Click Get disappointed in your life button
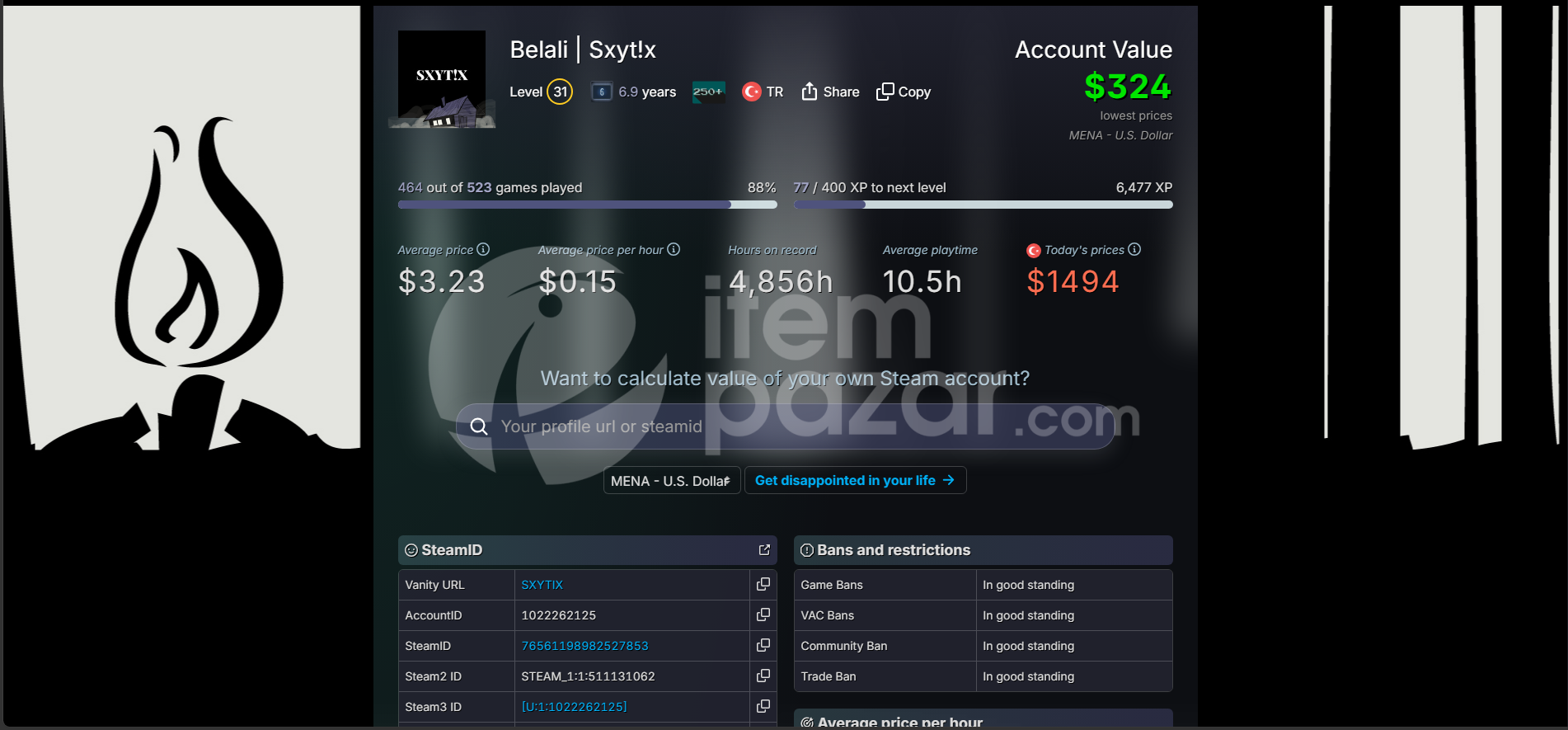This screenshot has height=730, width=1568. [855, 480]
